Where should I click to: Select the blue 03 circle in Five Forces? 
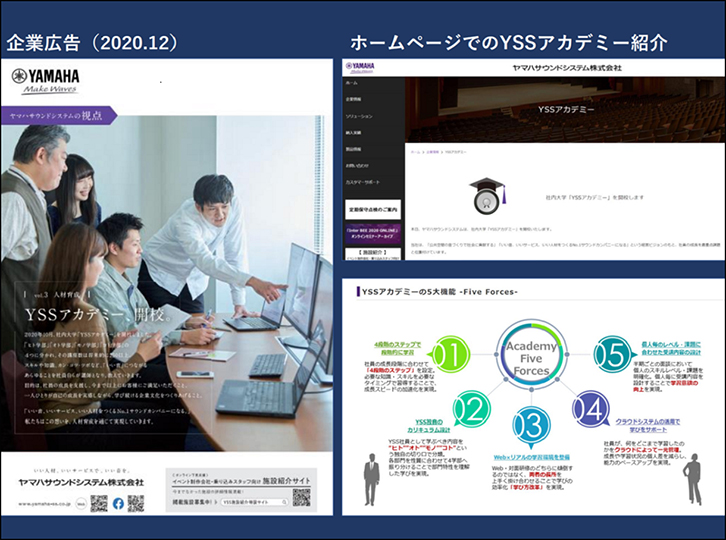532,426
